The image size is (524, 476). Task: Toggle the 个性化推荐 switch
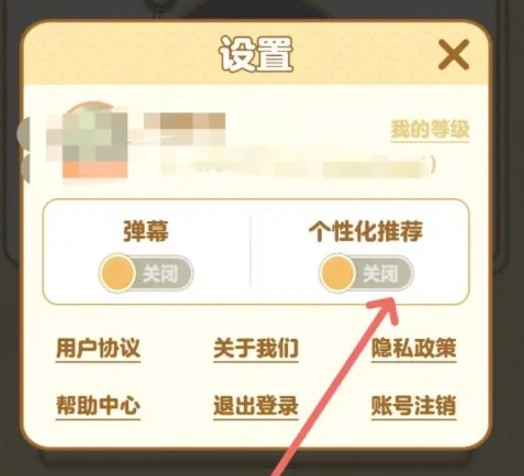coord(366,273)
